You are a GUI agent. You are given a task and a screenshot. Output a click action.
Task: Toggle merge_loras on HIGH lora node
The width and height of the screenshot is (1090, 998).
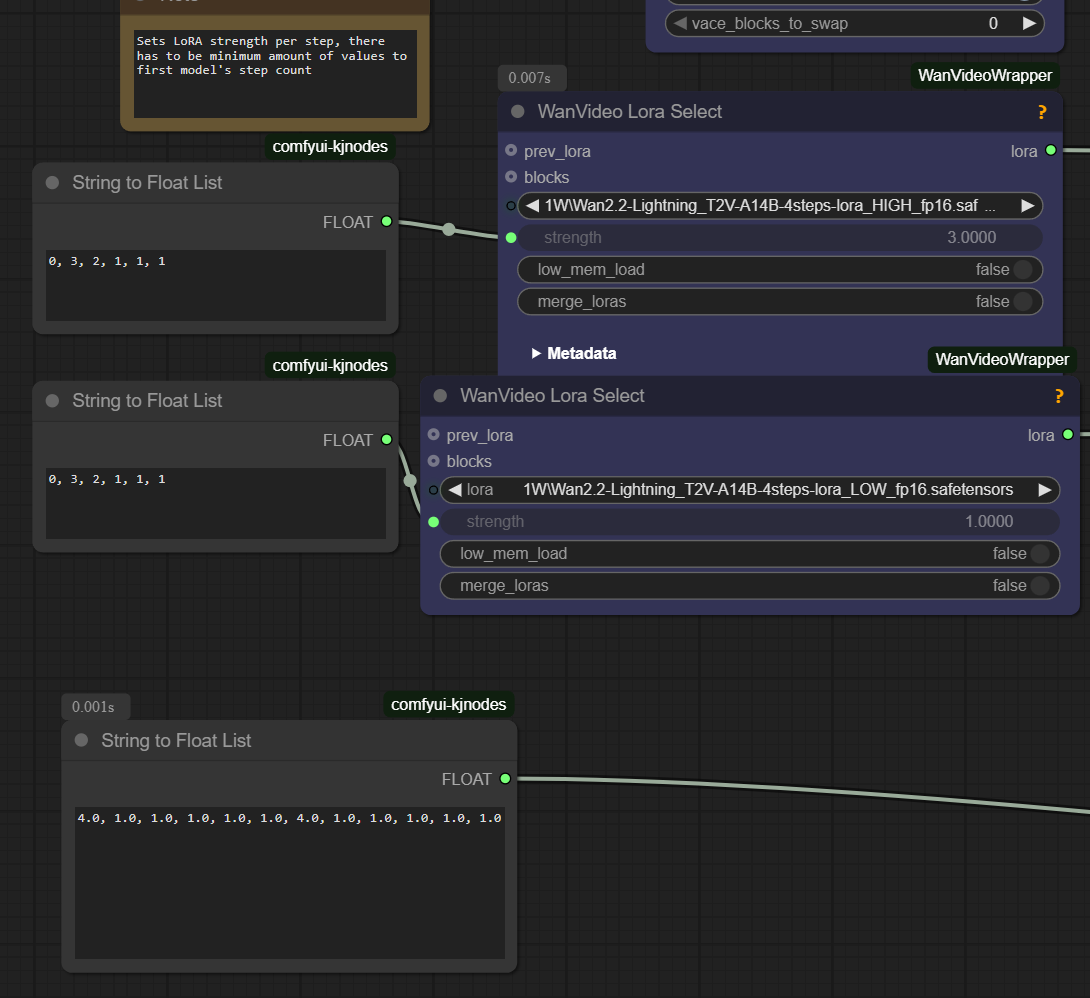click(780, 302)
